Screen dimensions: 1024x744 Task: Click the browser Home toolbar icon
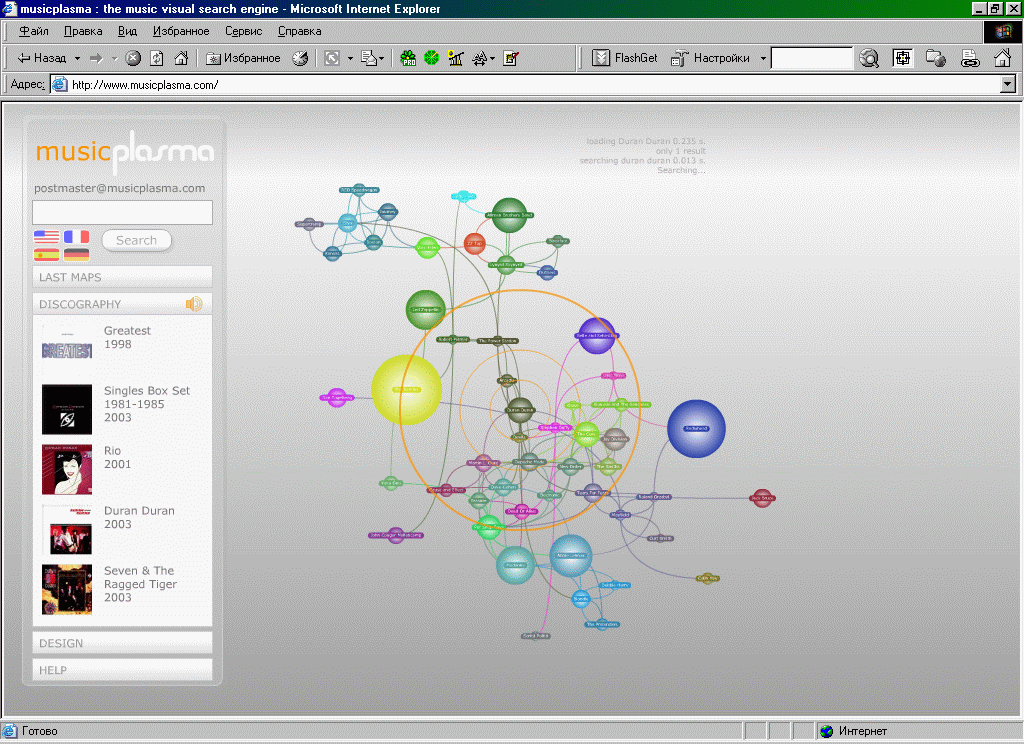click(x=181, y=58)
